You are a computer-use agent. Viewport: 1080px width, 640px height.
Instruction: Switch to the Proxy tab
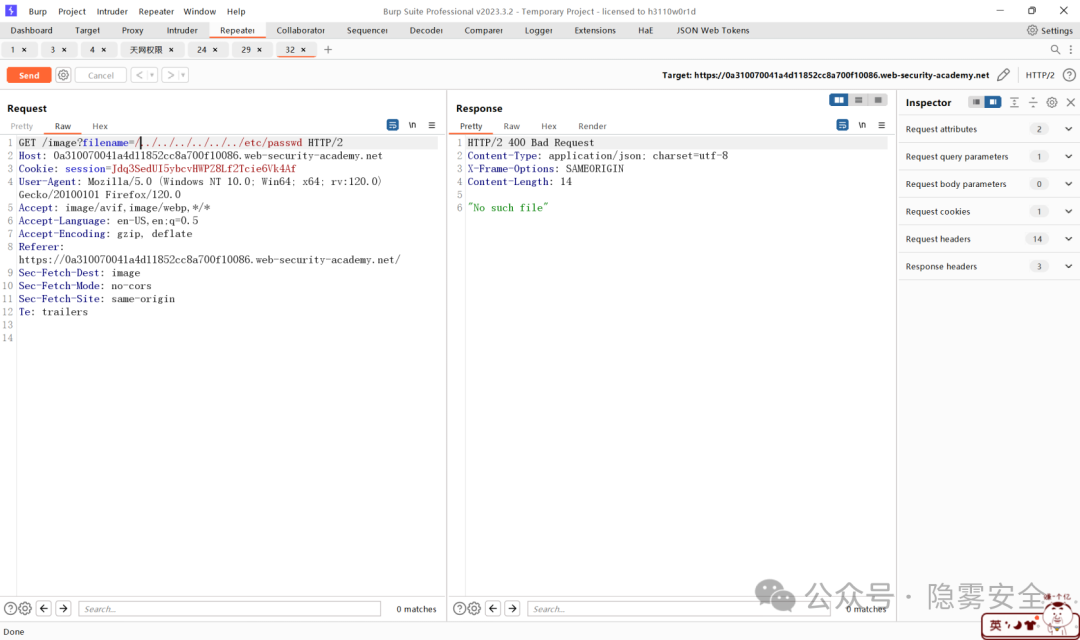[132, 30]
